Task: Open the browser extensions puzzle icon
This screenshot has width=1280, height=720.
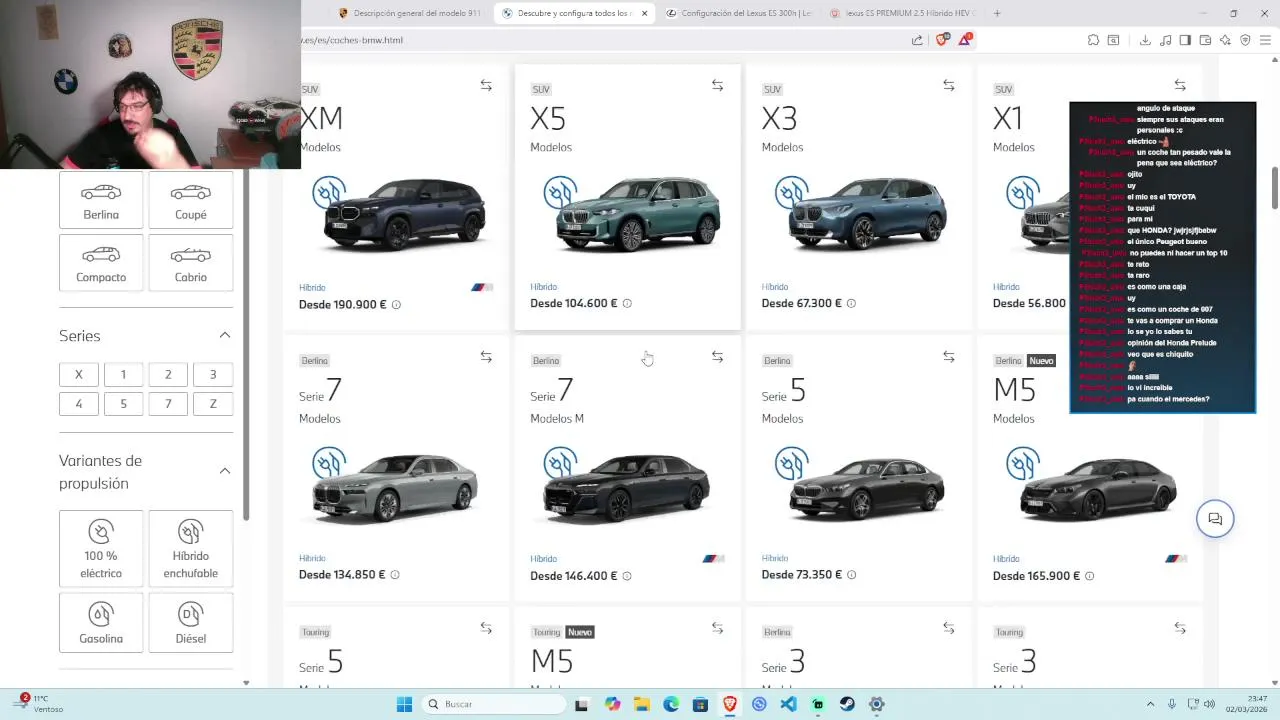Action: click(x=1093, y=40)
